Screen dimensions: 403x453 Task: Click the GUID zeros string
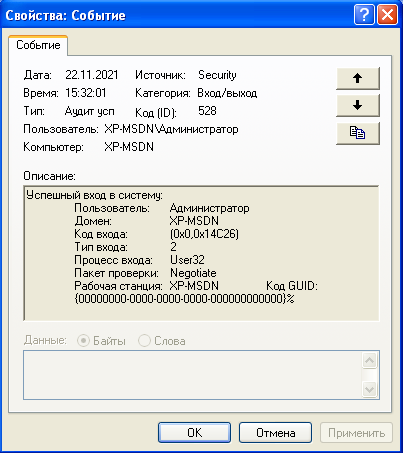[184, 299]
